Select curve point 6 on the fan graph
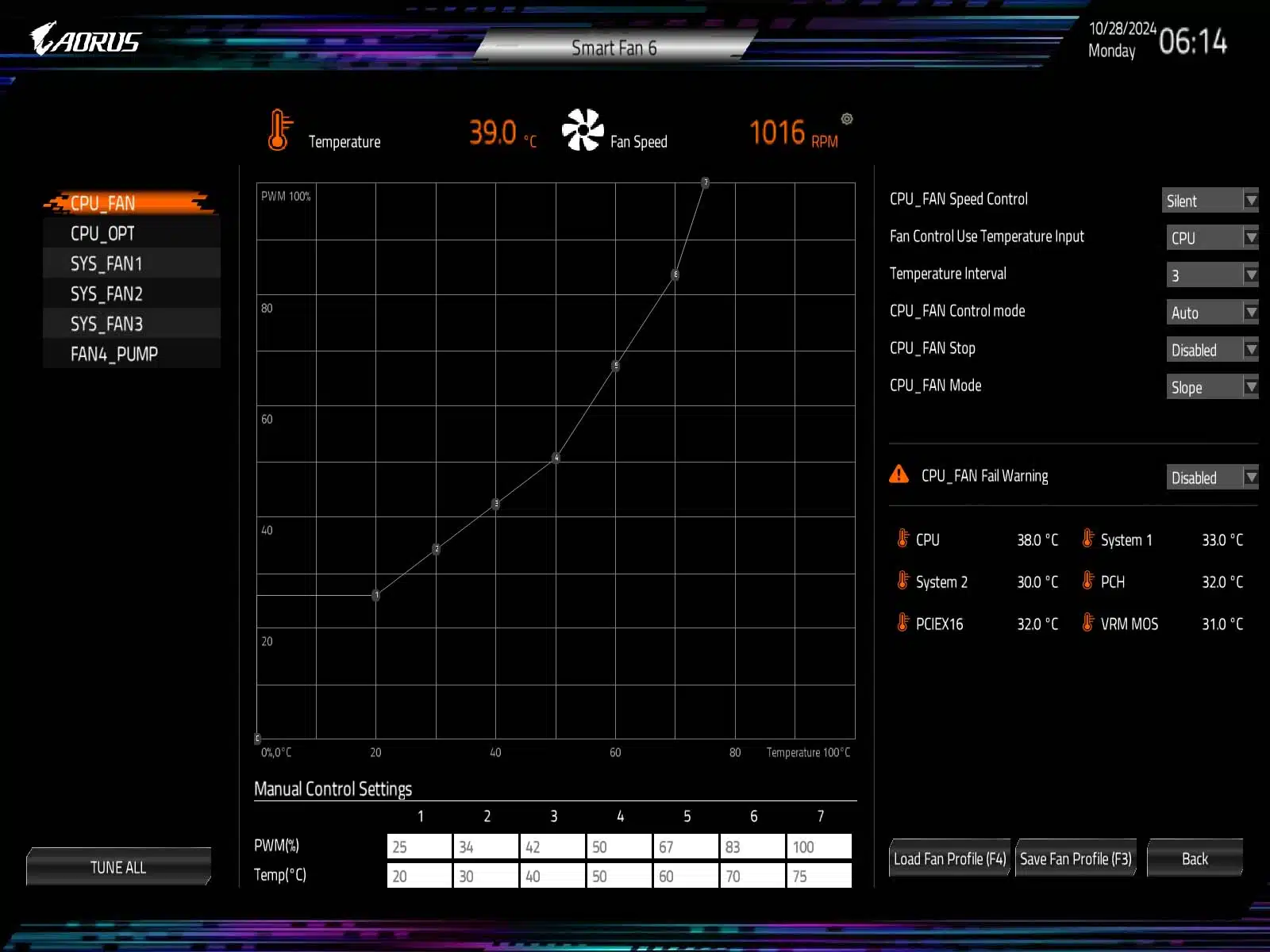The height and width of the screenshot is (952, 1270). [x=675, y=274]
